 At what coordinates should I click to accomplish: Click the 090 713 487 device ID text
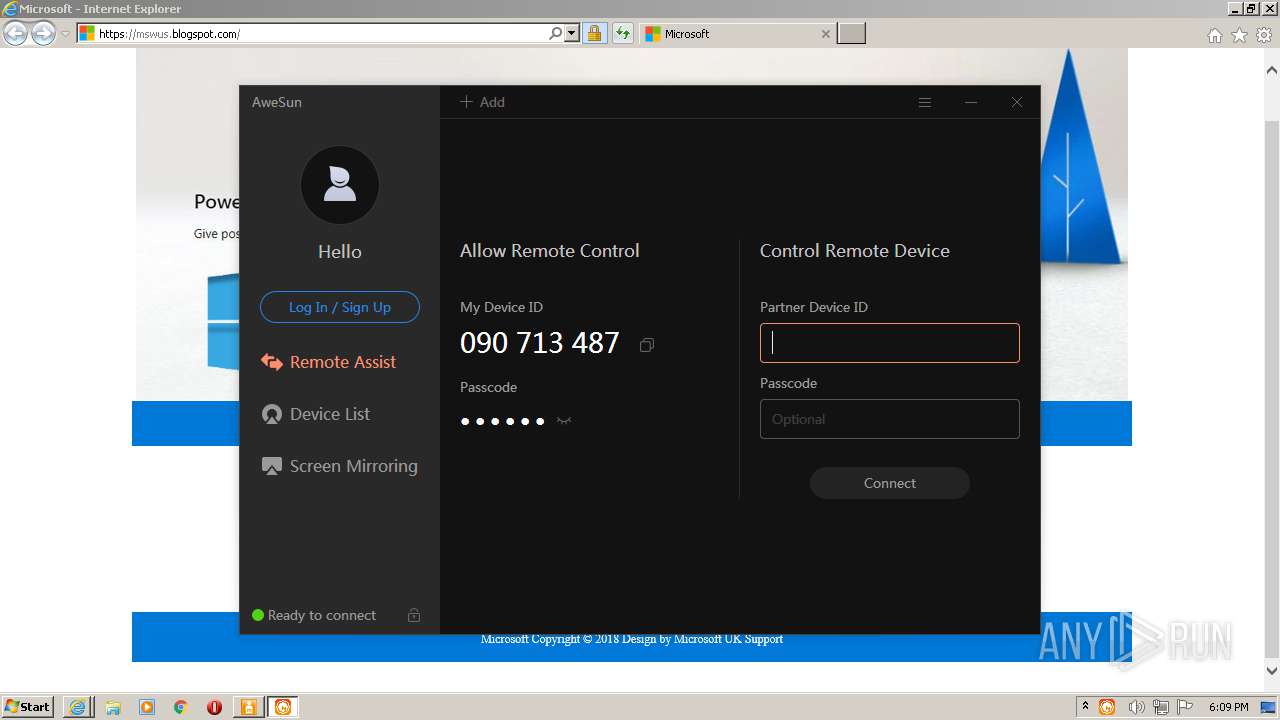pos(540,343)
